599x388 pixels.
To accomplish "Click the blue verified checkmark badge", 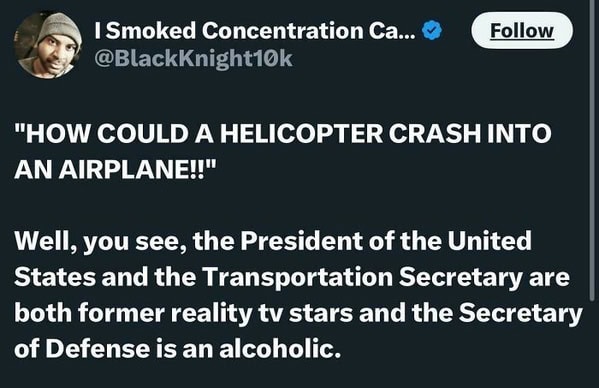I will 432,31.
